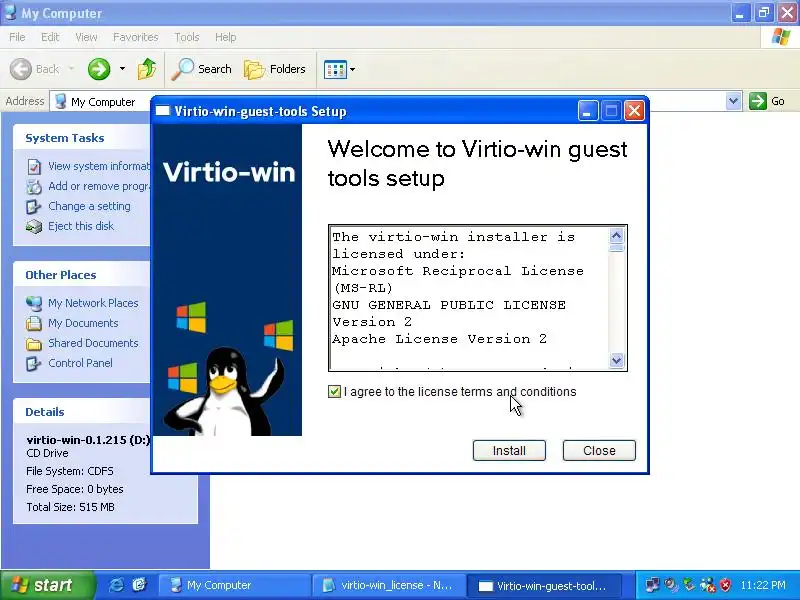This screenshot has height=600, width=800.
Task: Open 'Control Panel' link in Other Places
Action: (x=80, y=363)
